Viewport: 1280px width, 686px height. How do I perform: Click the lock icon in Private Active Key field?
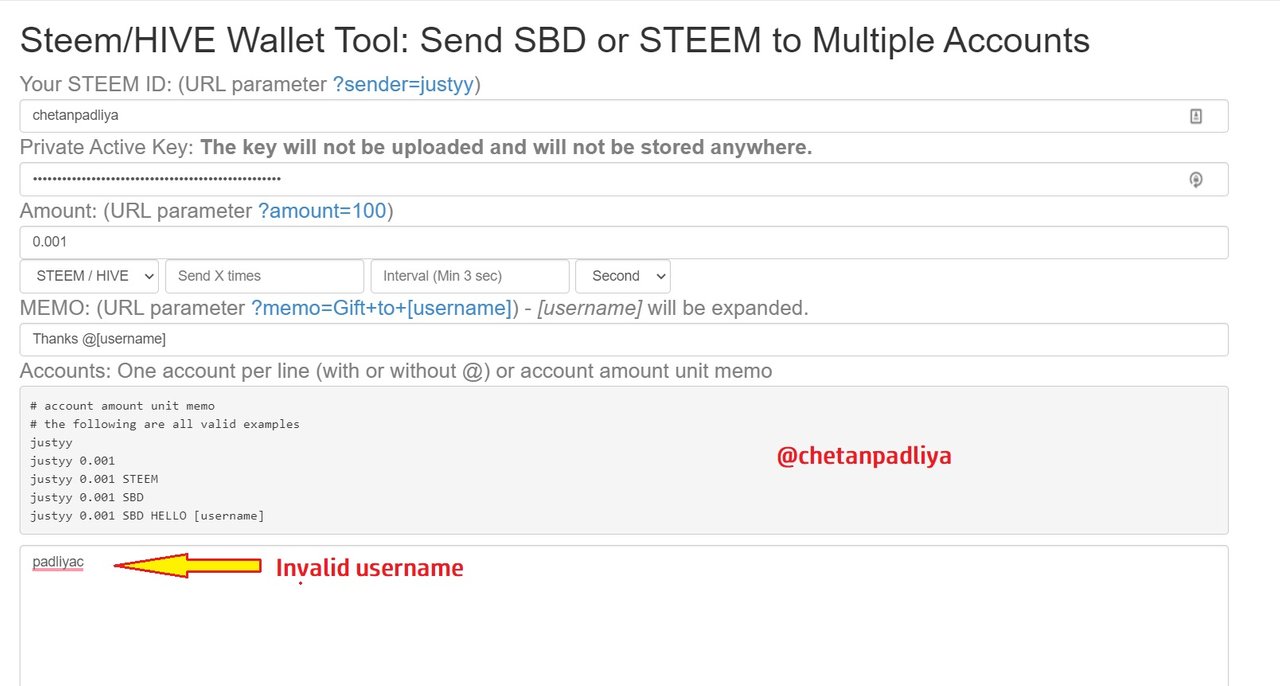click(x=1195, y=180)
